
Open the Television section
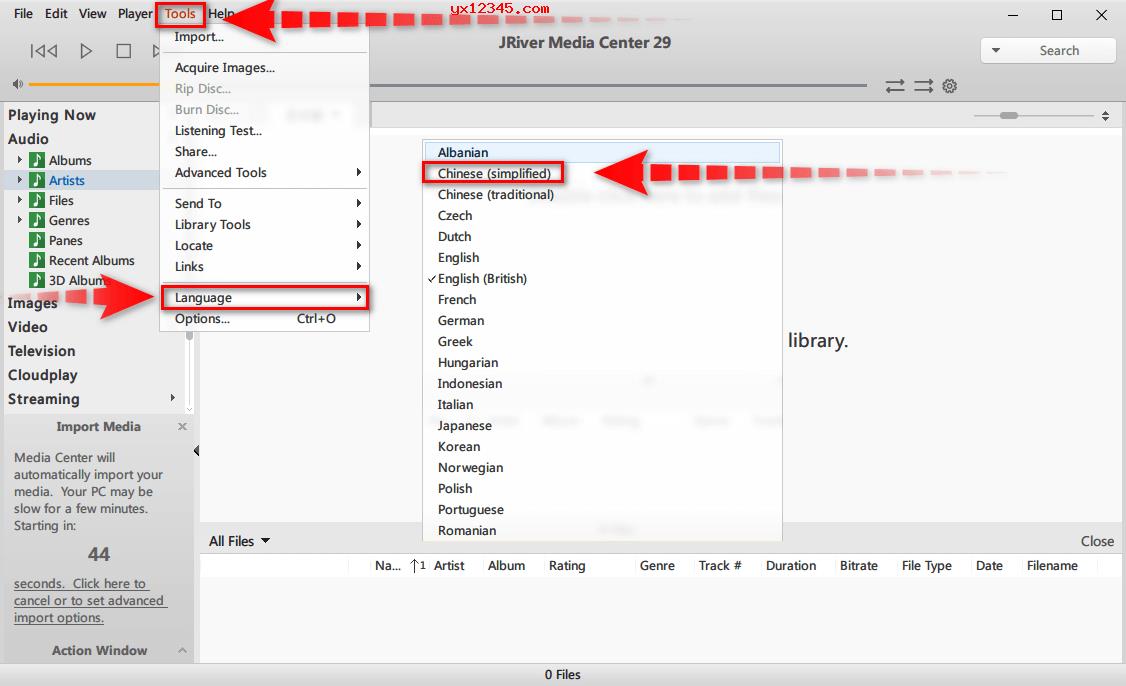pyautogui.click(x=41, y=351)
